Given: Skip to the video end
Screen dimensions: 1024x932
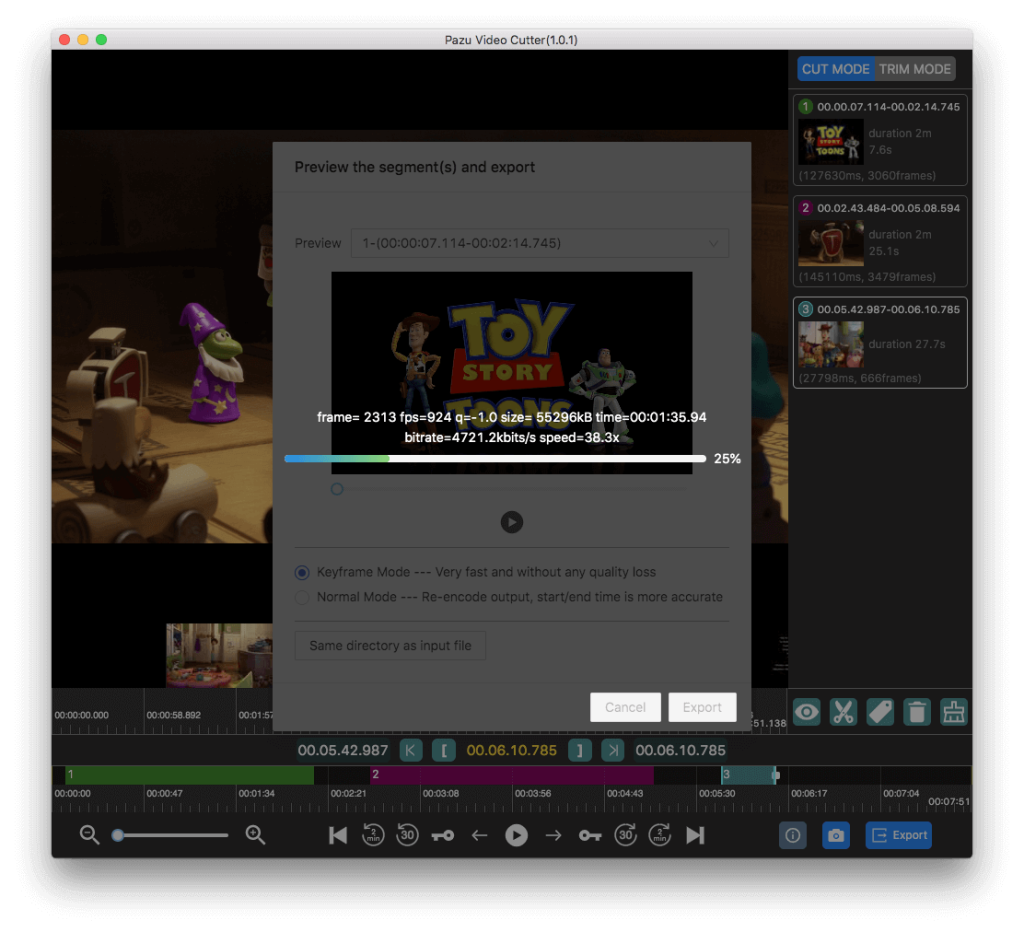Looking at the screenshot, I should 696,835.
